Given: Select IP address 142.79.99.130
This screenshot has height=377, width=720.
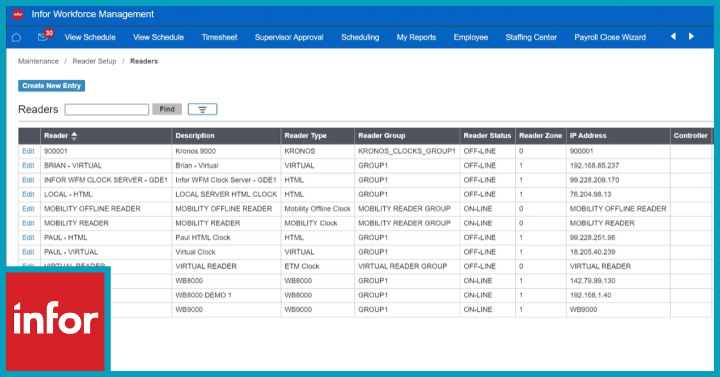Looking at the screenshot, I should click(x=592, y=281).
